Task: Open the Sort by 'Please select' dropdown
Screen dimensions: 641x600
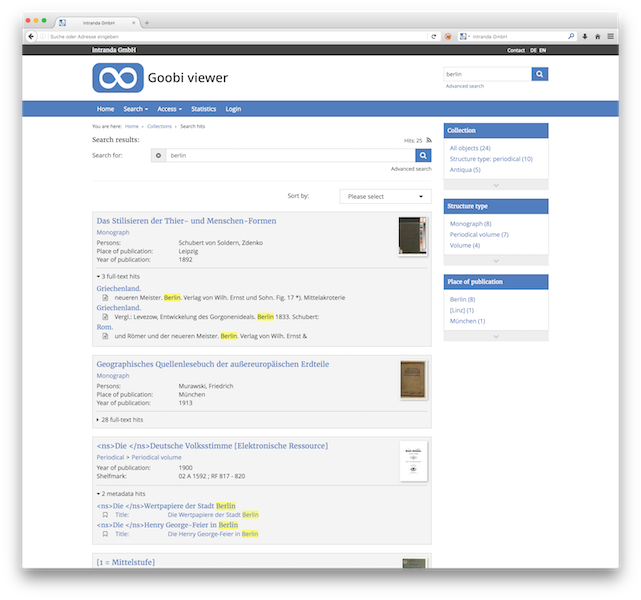Action: click(x=385, y=197)
